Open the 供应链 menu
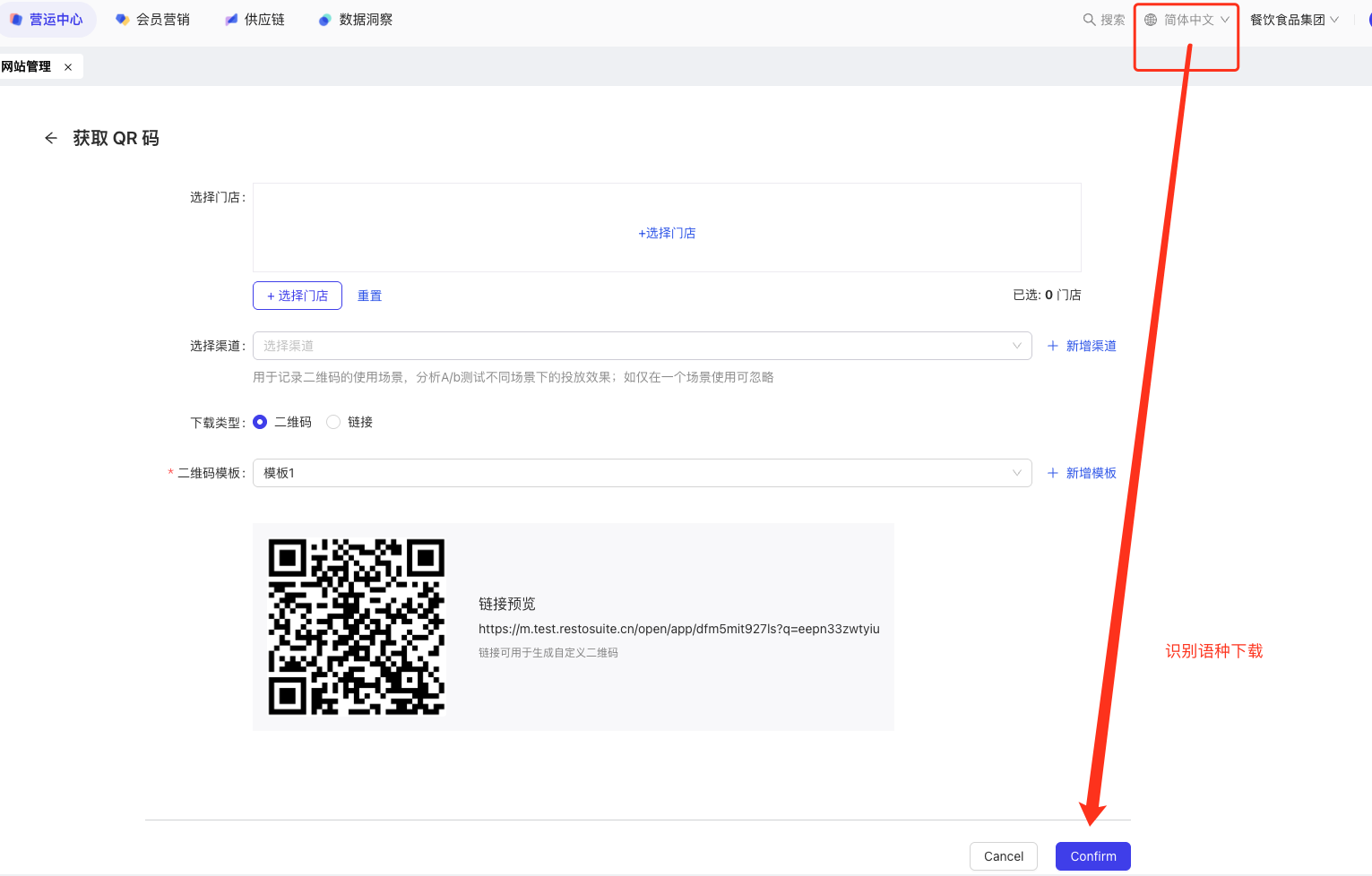Screen dimensions: 1372x876 [264, 20]
